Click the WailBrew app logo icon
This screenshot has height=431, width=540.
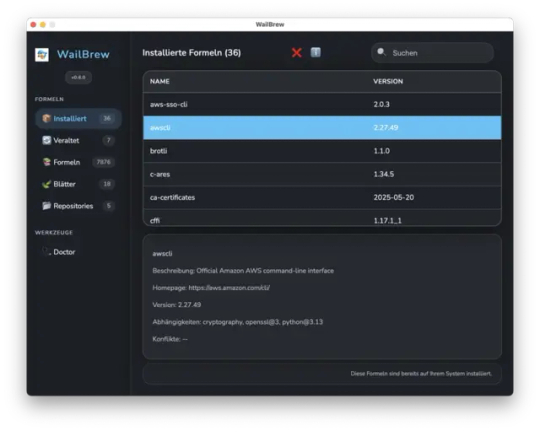point(42,54)
